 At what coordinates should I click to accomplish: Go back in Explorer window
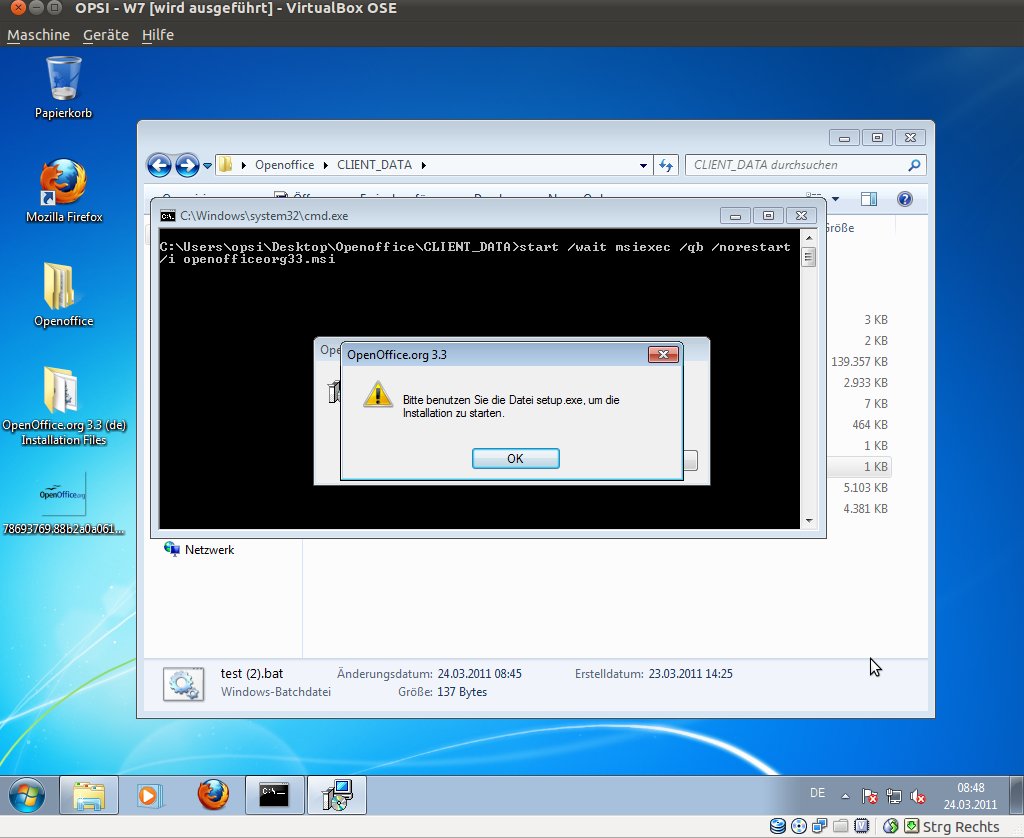click(x=159, y=165)
